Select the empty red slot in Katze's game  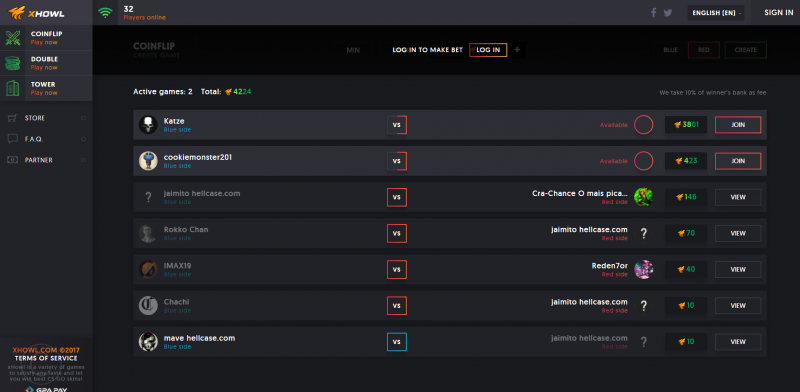pyautogui.click(x=643, y=125)
